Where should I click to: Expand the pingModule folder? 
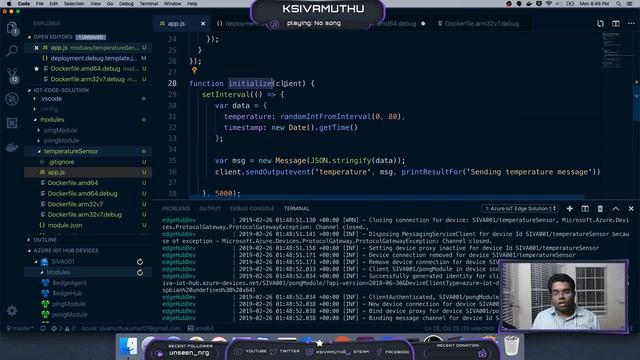39,130
